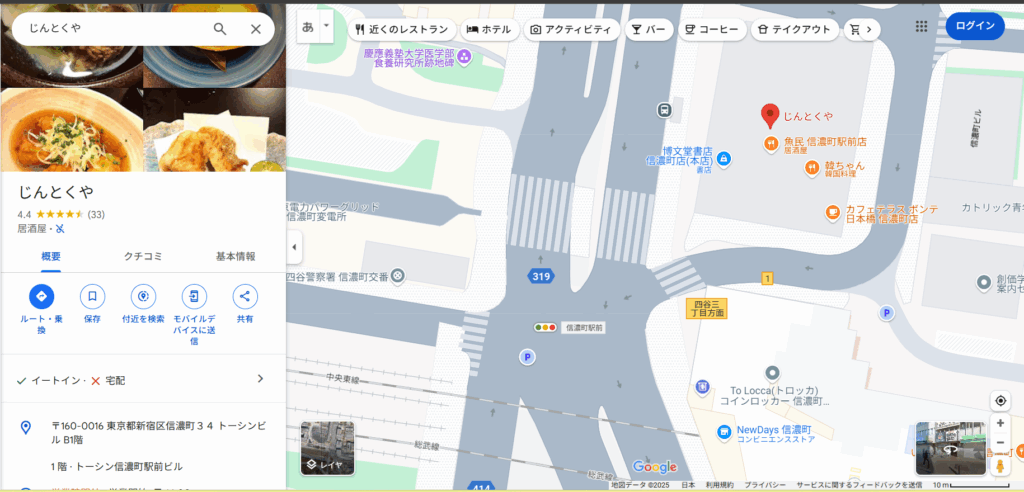Select the バー filter chip
The height and width of the screenshot is (492, 1024).
[x=648, y=29]
